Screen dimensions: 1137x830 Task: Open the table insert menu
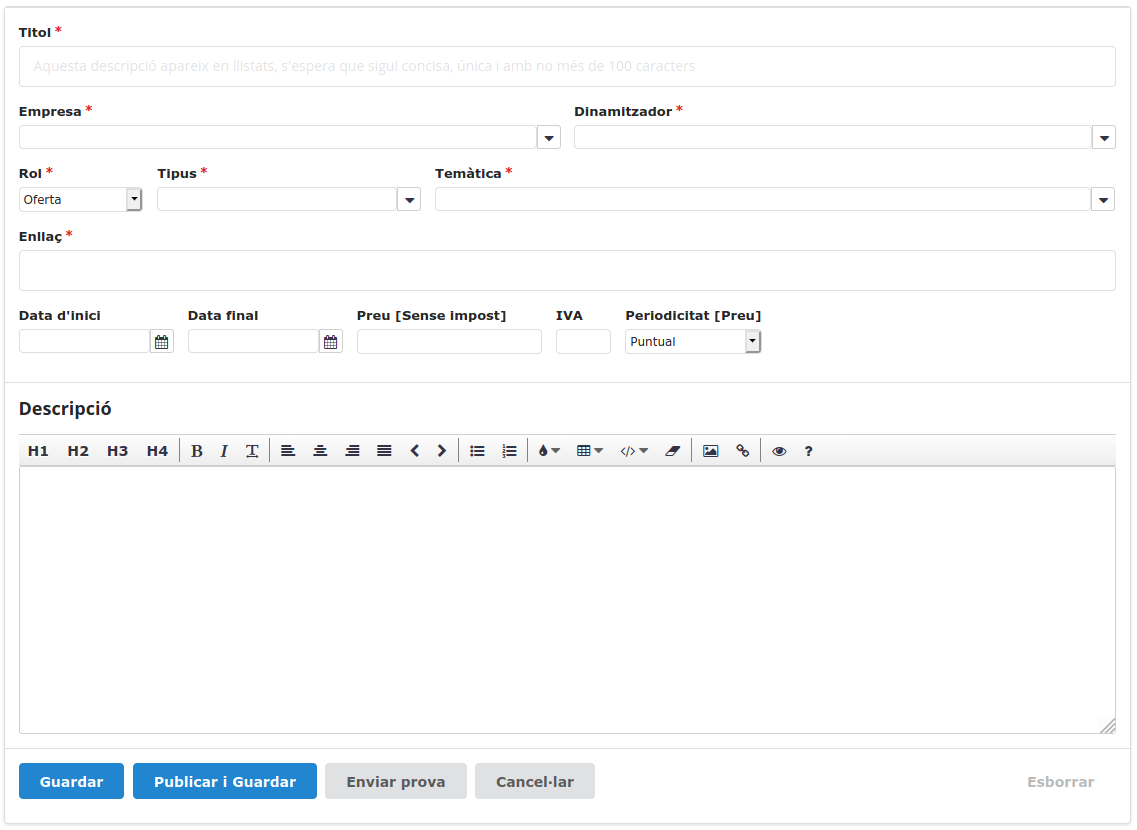pos(590,451)
